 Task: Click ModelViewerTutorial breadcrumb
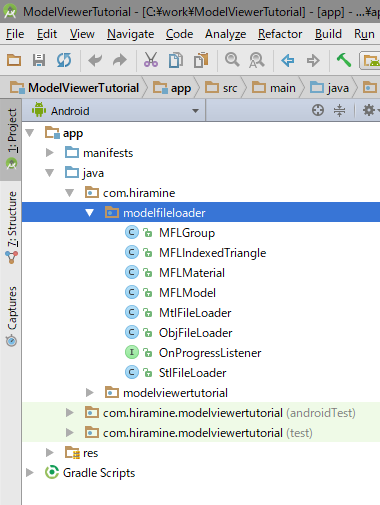(75, 88)
